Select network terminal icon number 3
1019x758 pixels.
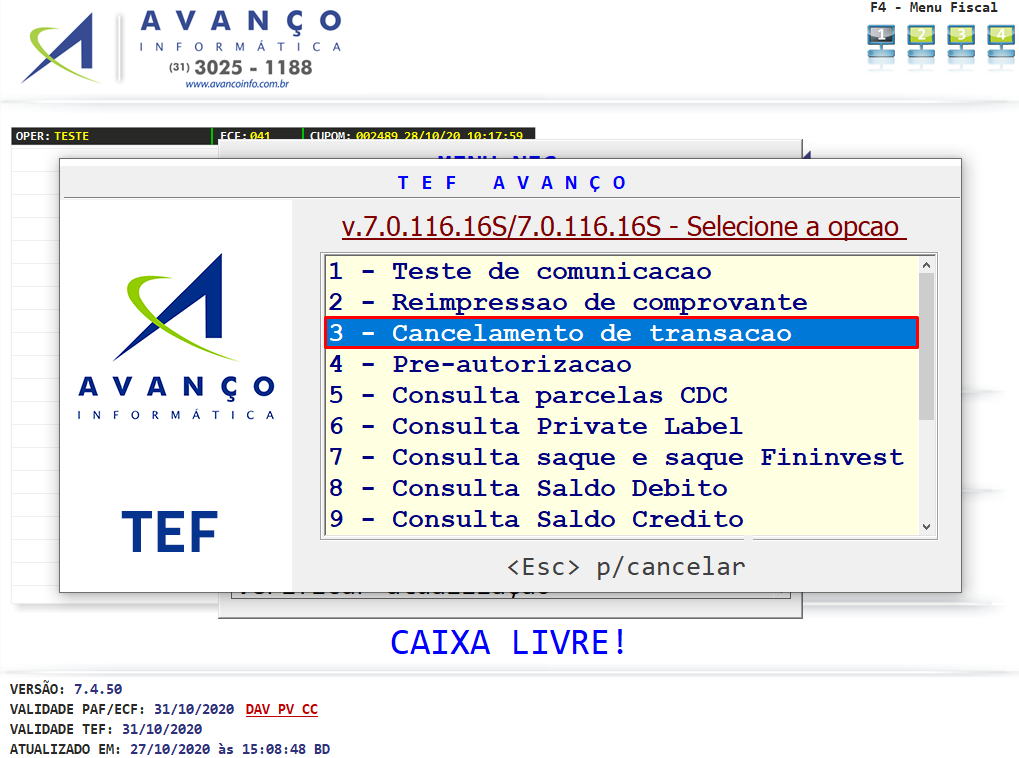tap(961, 43)
